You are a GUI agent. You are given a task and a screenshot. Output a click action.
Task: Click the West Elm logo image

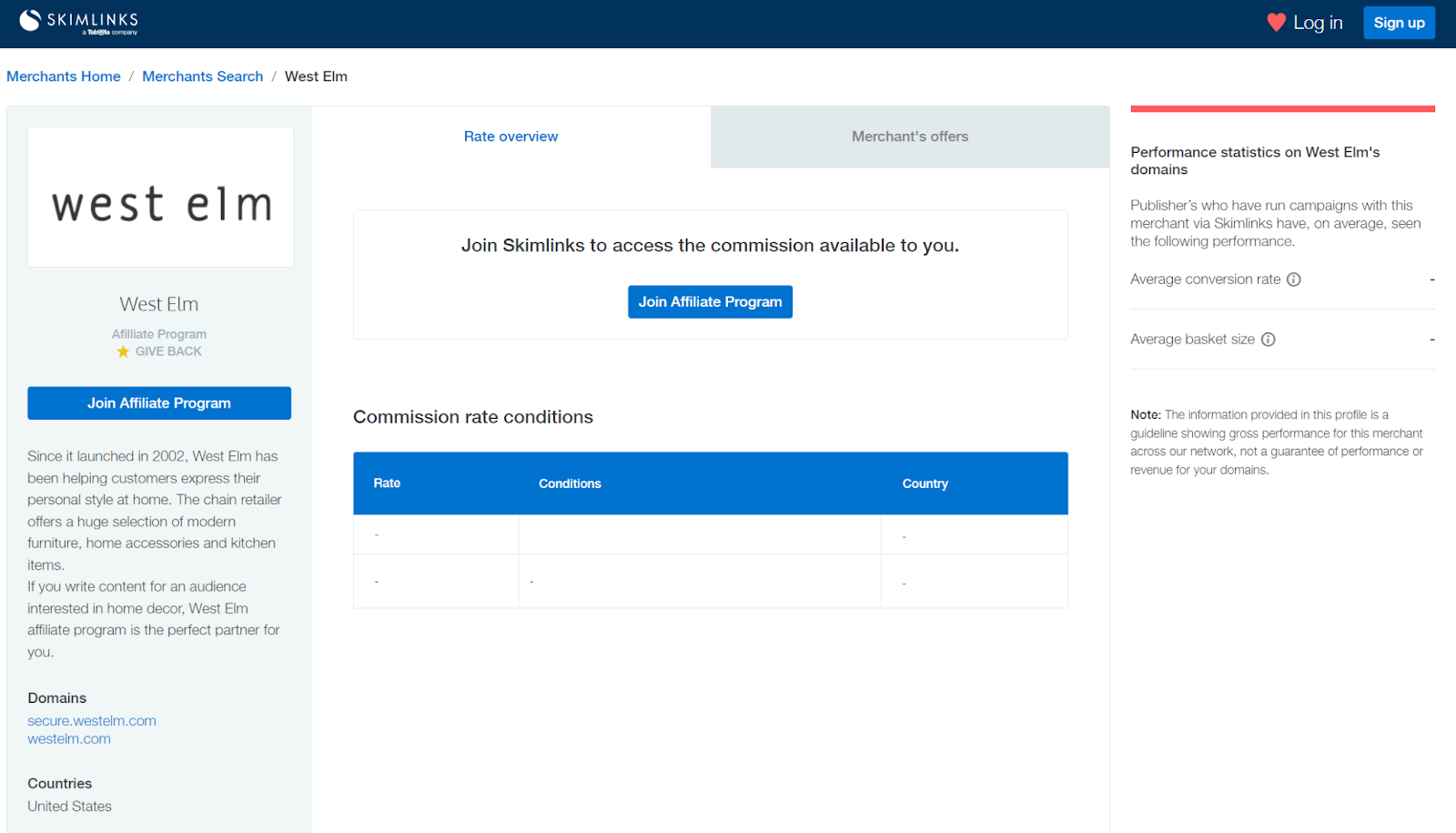(x=161, y=198)
